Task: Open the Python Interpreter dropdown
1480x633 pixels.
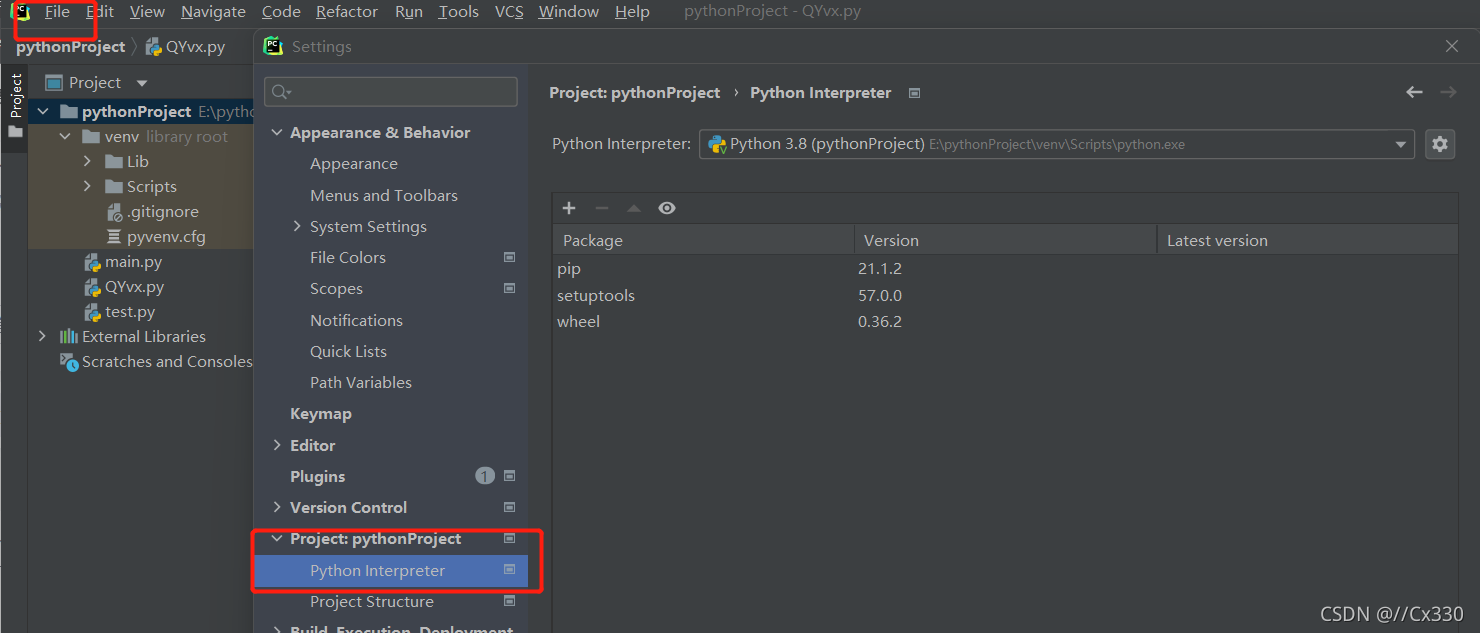Action: 1056,144
